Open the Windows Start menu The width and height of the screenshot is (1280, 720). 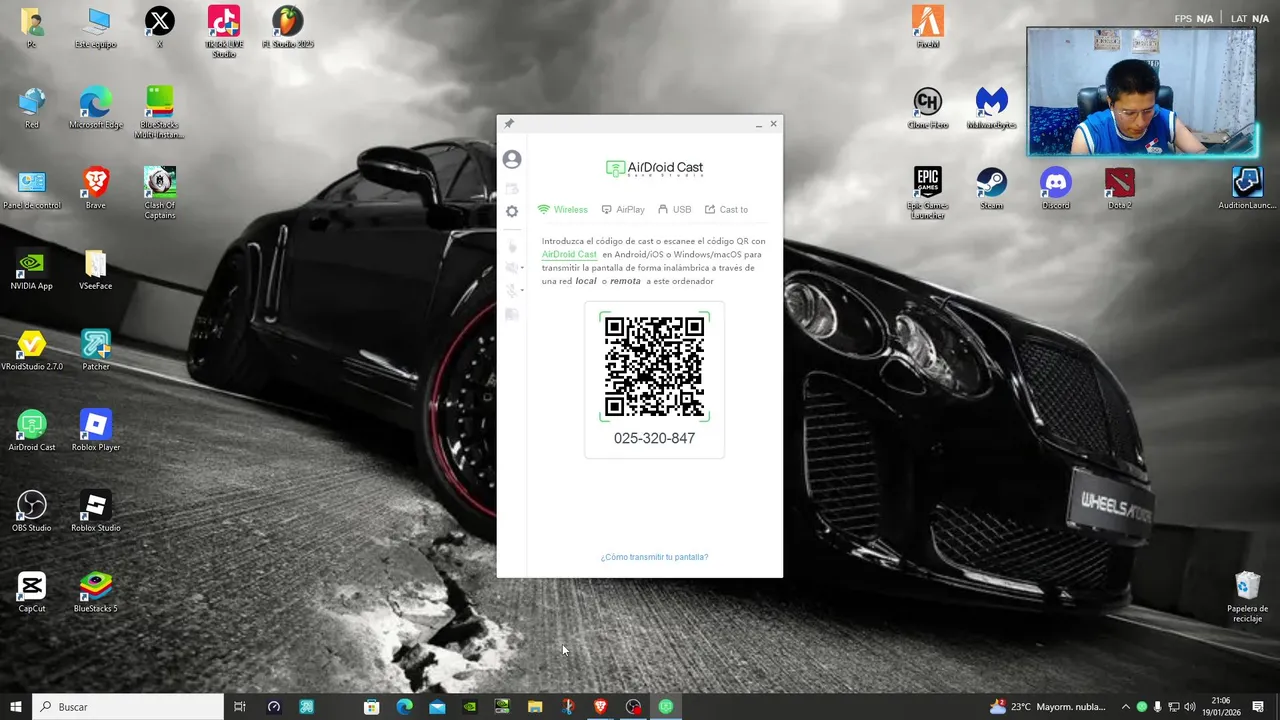coord(16,707)
